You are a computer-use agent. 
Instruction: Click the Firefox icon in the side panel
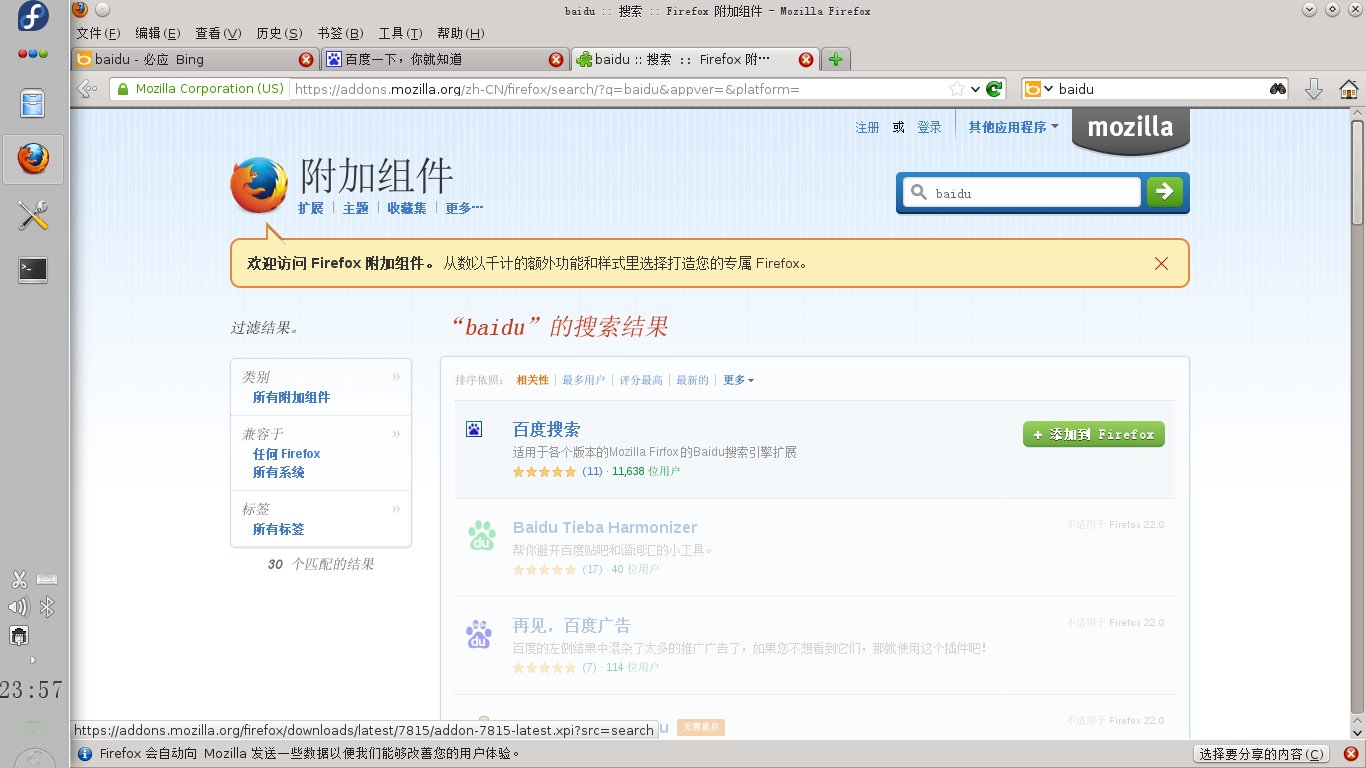point(33,158)
